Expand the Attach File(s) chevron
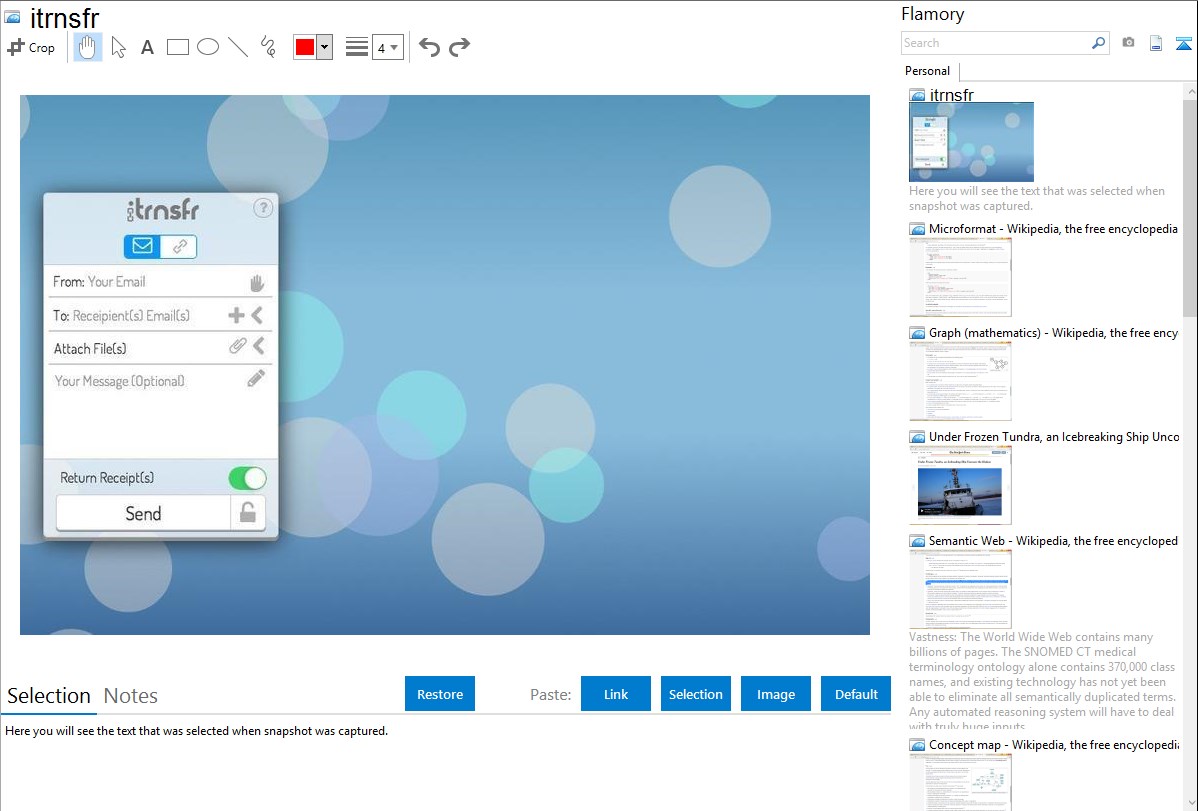The image size is (1198, 811). [259, 346]
